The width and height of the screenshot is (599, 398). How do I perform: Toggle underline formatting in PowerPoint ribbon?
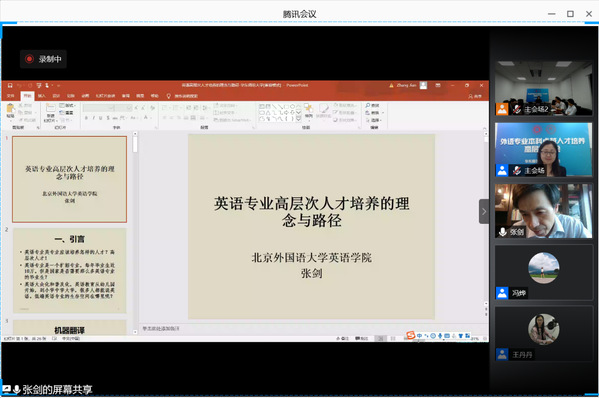[100, 118]
